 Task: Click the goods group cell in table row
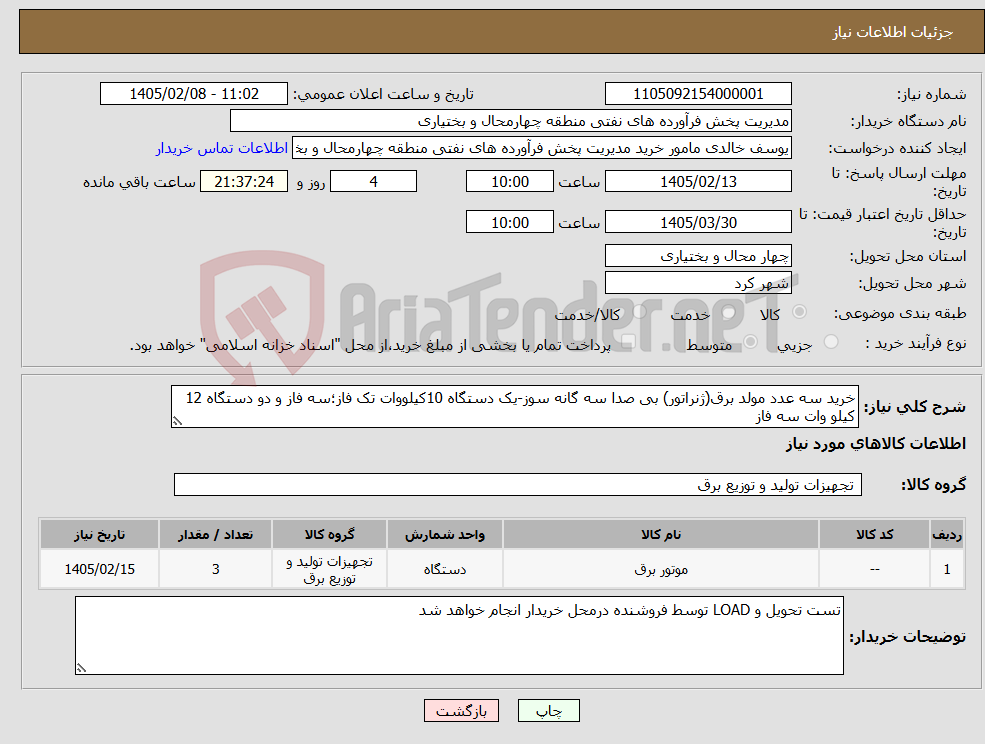(329, 569)
